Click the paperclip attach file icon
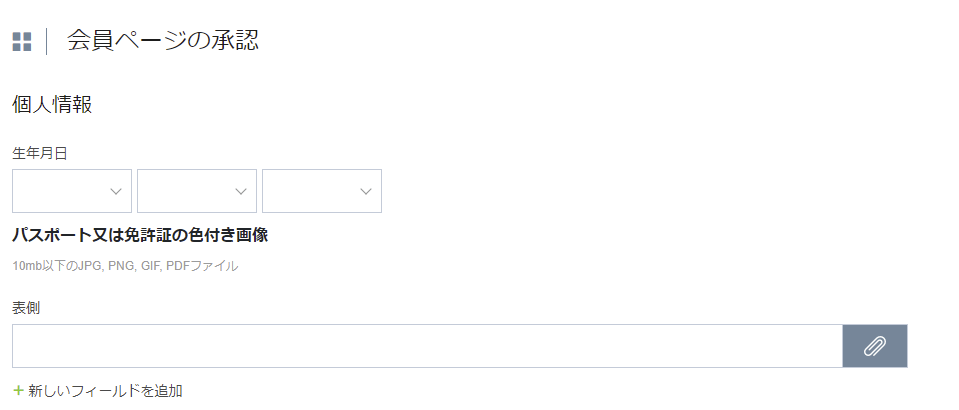This screenshot has height=410, width=959. pos(875,346)
